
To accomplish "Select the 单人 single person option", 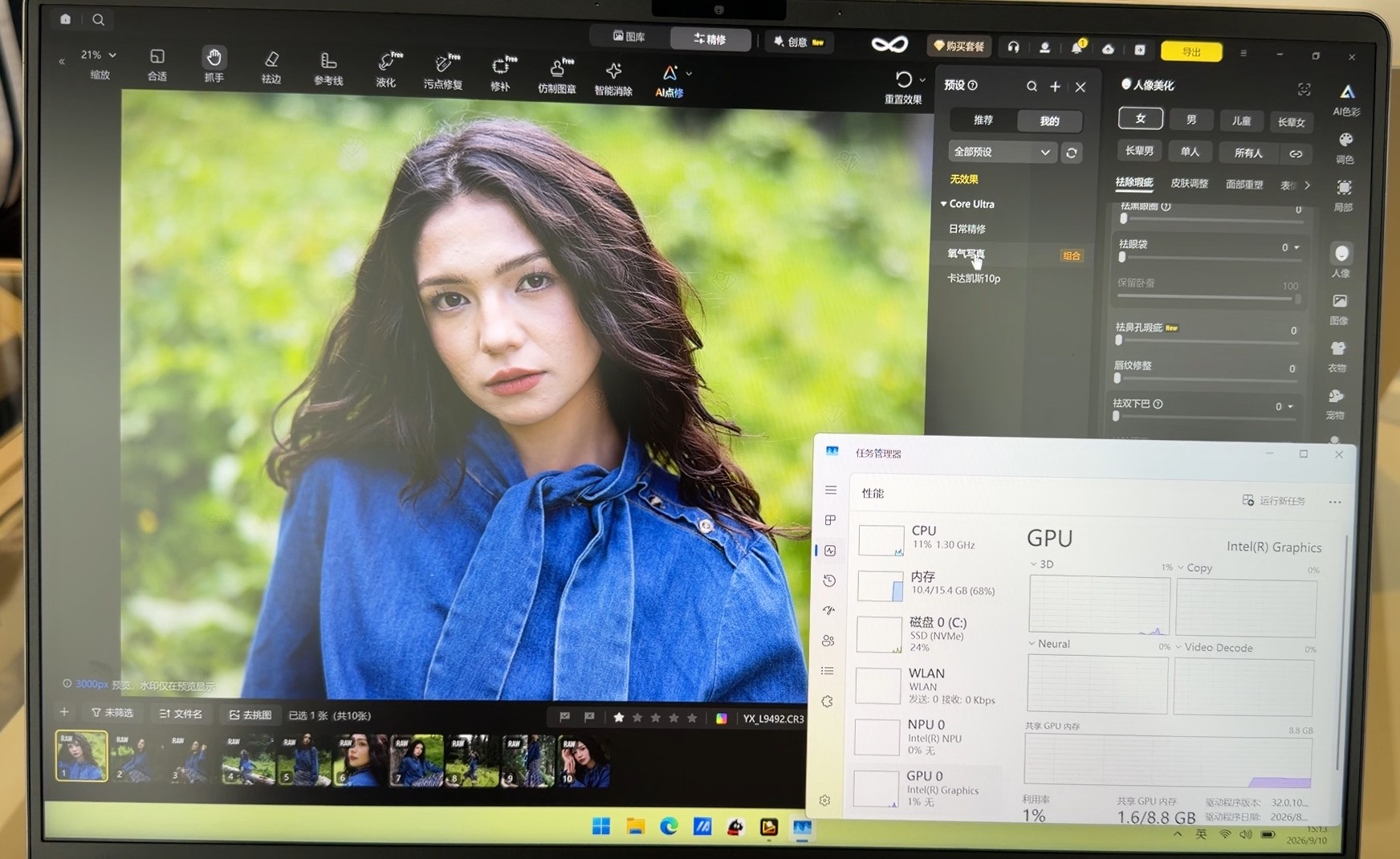I will click(x=1190, y=151).
